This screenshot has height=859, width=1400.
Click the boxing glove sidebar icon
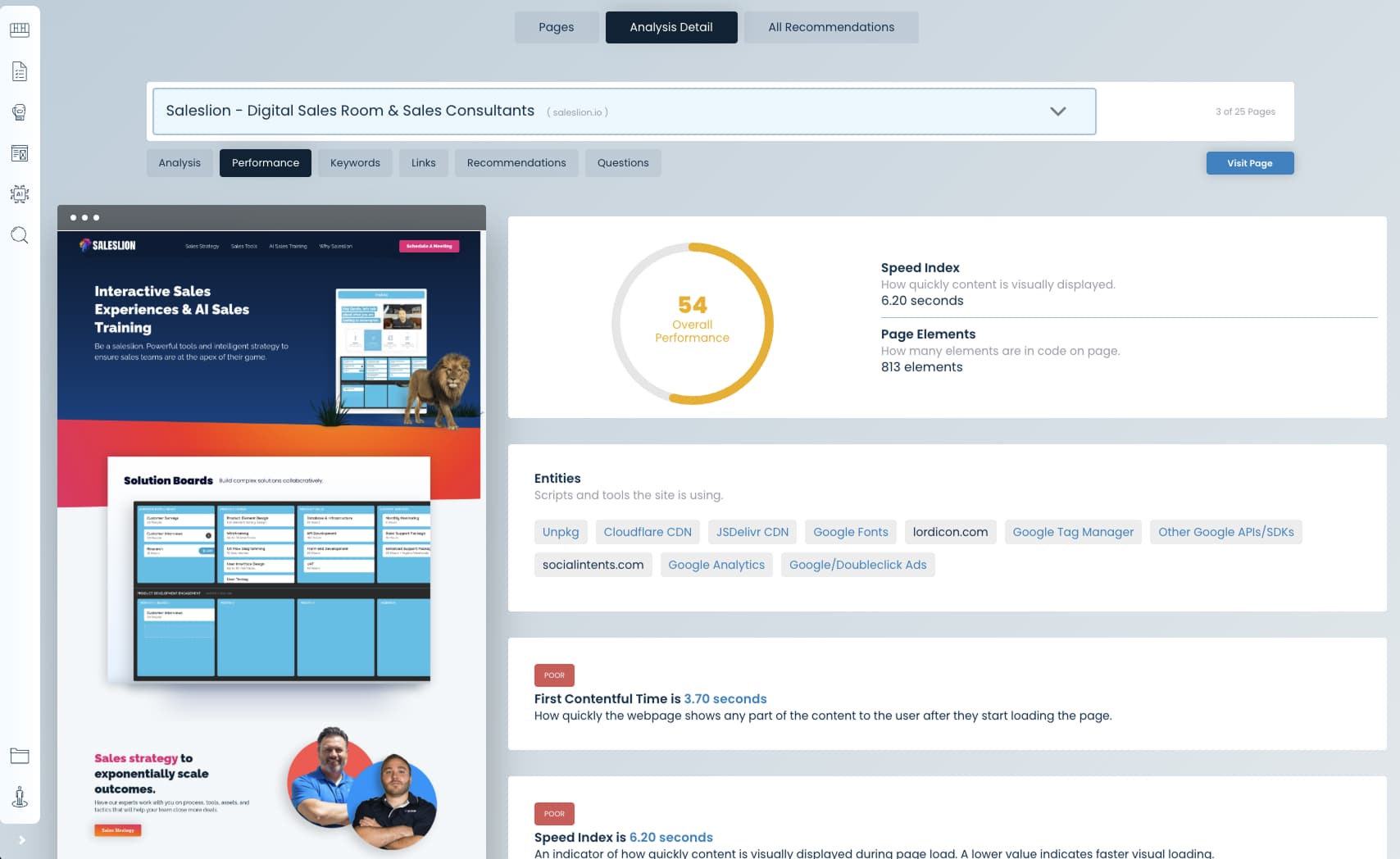pyautogui.click(x=20, y=112)
